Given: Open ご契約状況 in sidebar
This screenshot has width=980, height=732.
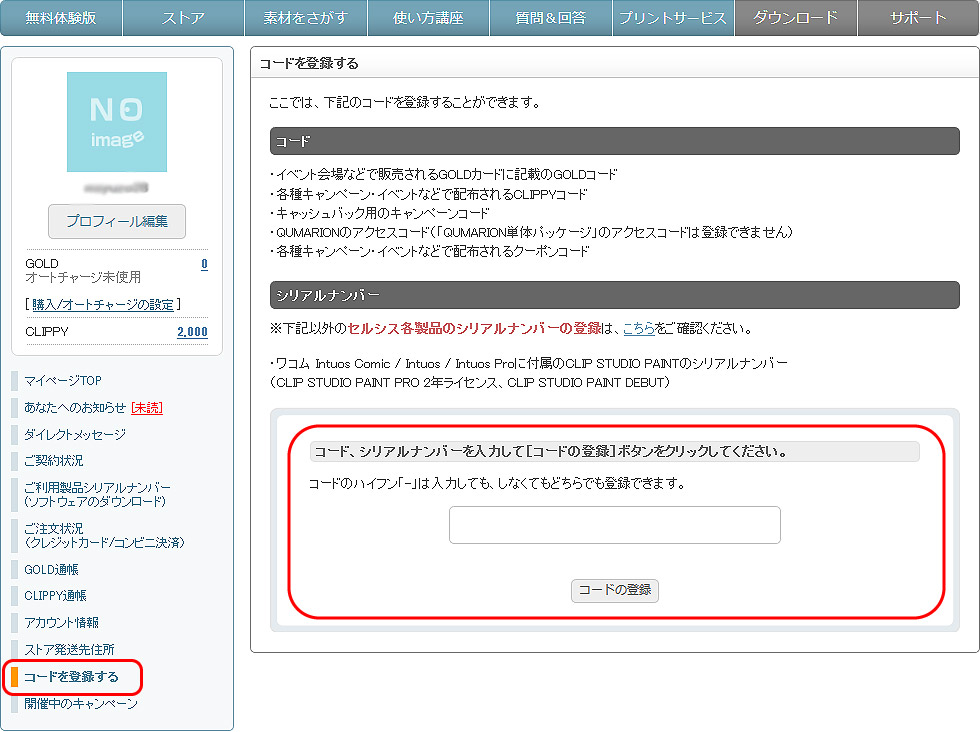Looking at the screenshot, I should pyautogui.click(x=54, y=461).
